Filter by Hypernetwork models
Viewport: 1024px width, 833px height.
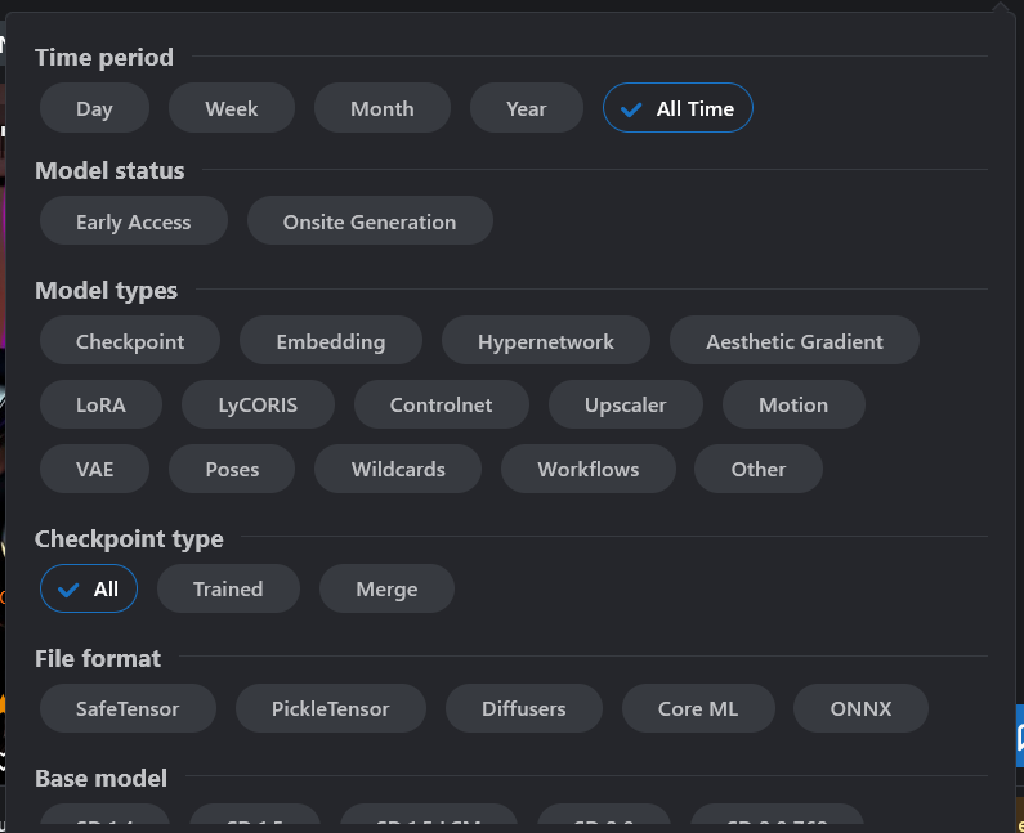[x=545, y=340]
